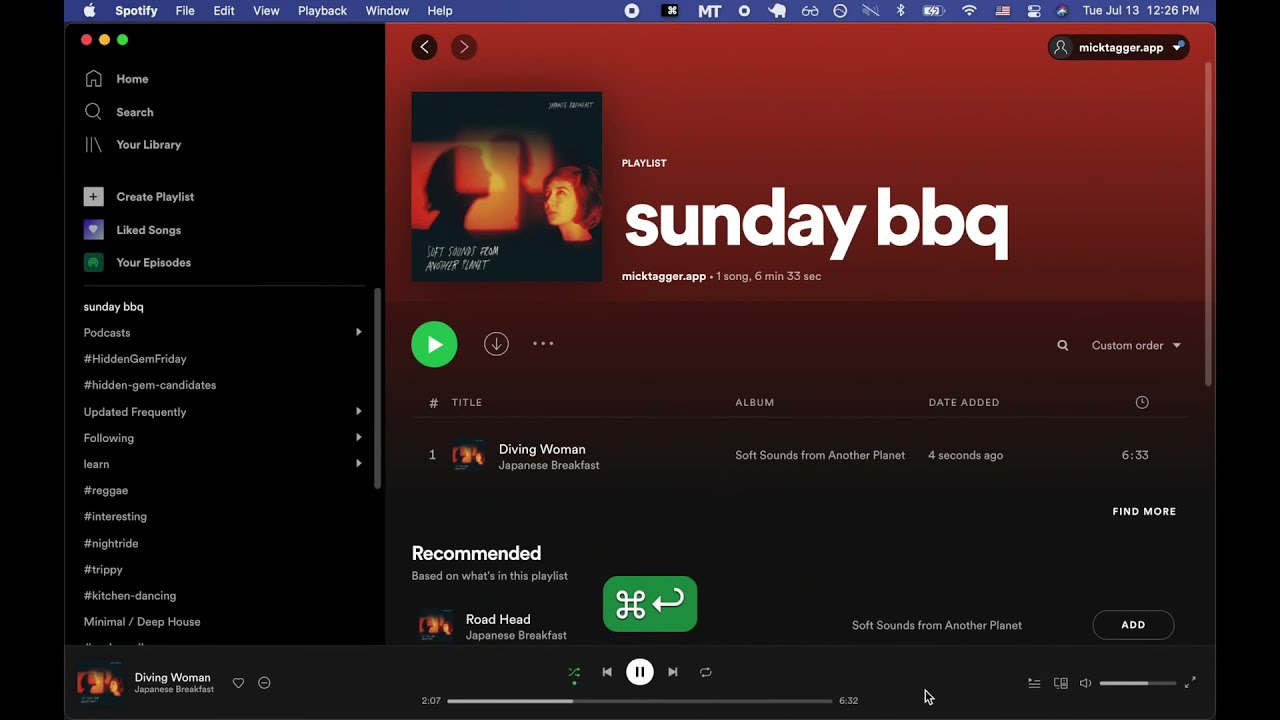The image size is (1280, 720).
Task: Open the #hidden-gem-candidates playlist
Action: point(150,385)
